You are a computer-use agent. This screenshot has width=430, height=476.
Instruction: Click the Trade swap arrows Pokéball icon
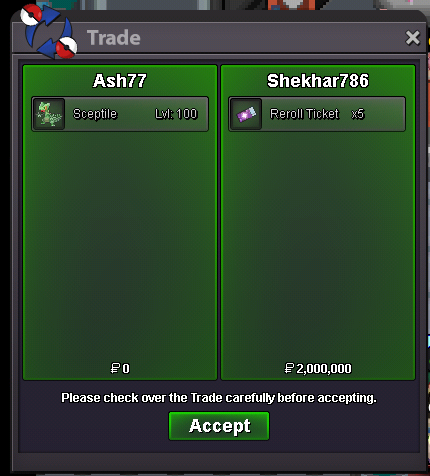tap(49, 32)
